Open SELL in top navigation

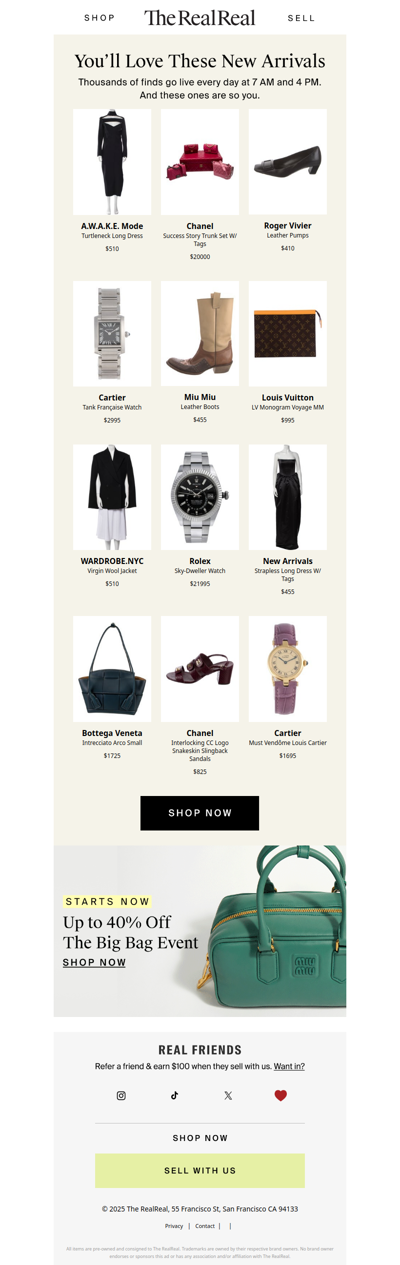(x=301, y=18)
